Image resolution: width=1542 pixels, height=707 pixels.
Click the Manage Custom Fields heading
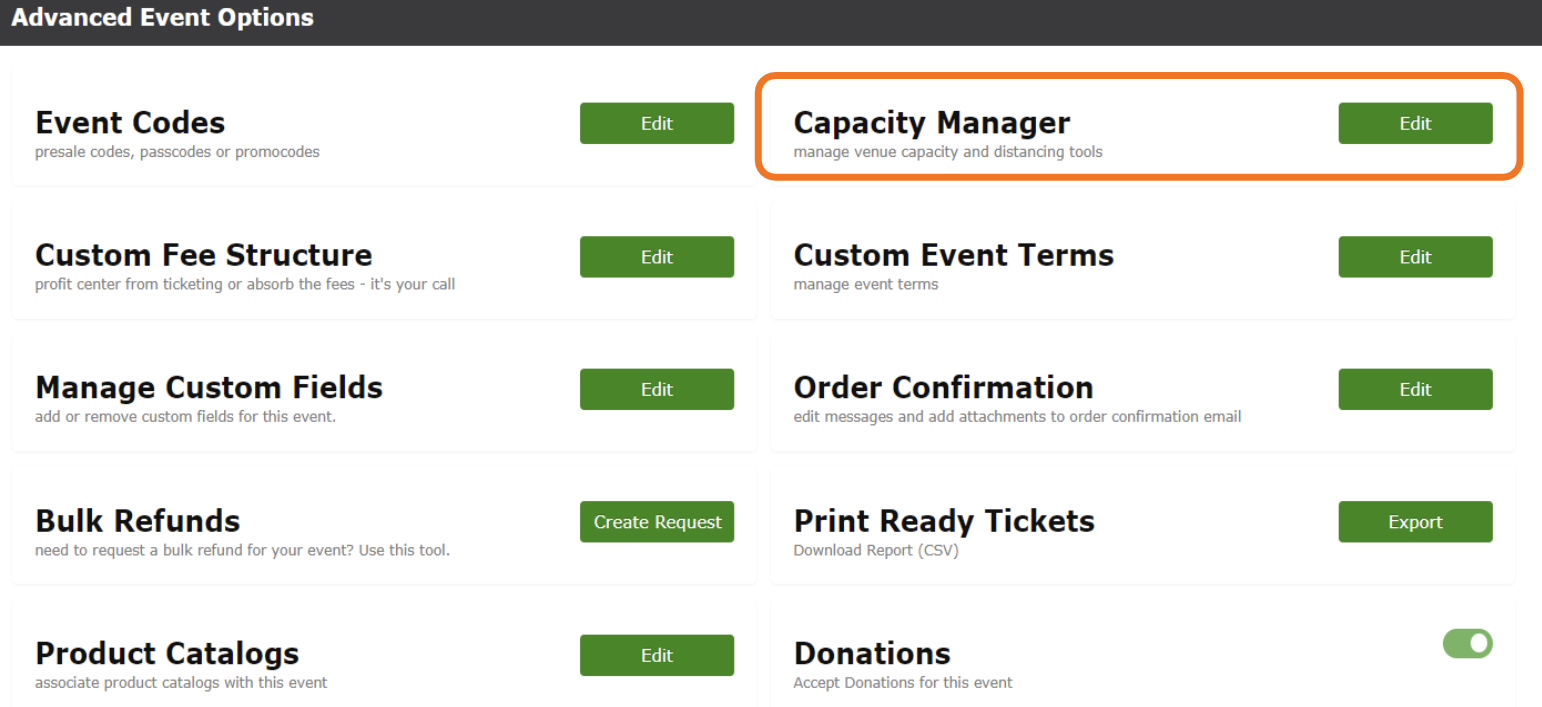[208, 387]
